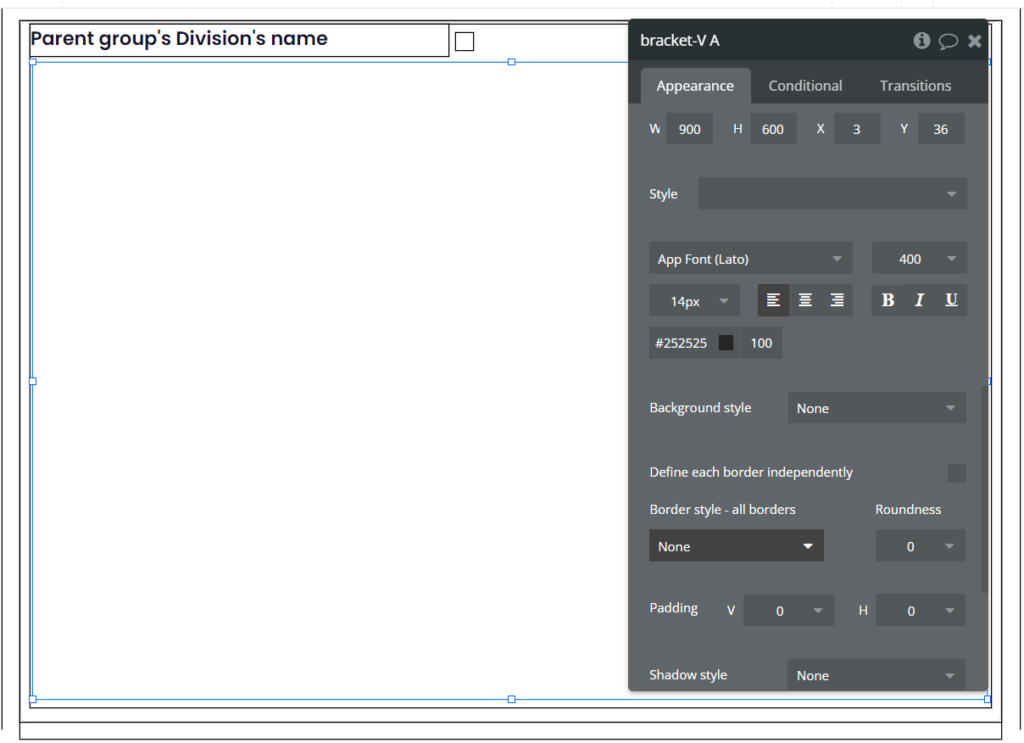Switch to the Transitions tab

click(x=915, y=86)
